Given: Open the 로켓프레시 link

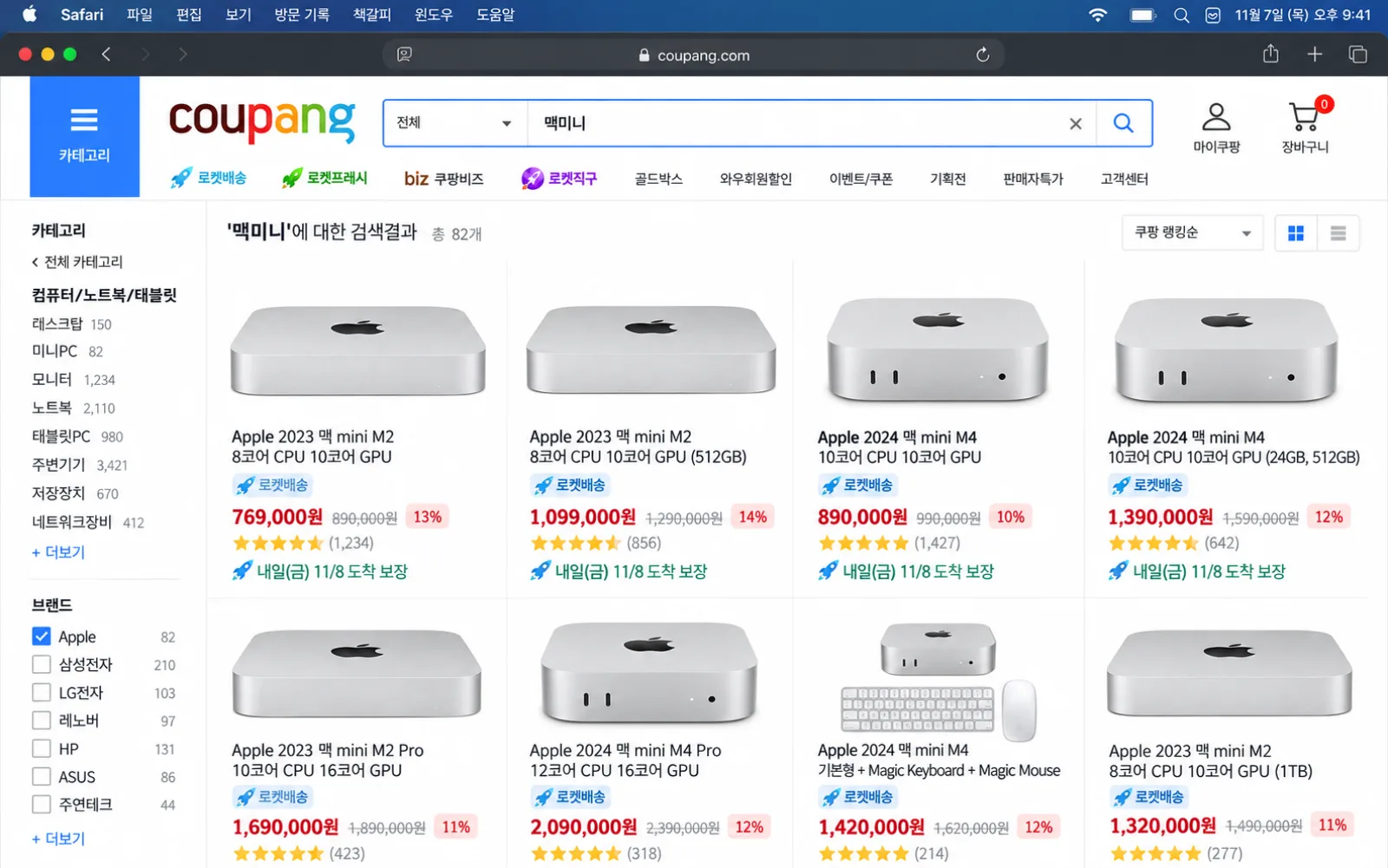Looking at the screenshot, I should [325, 179].
